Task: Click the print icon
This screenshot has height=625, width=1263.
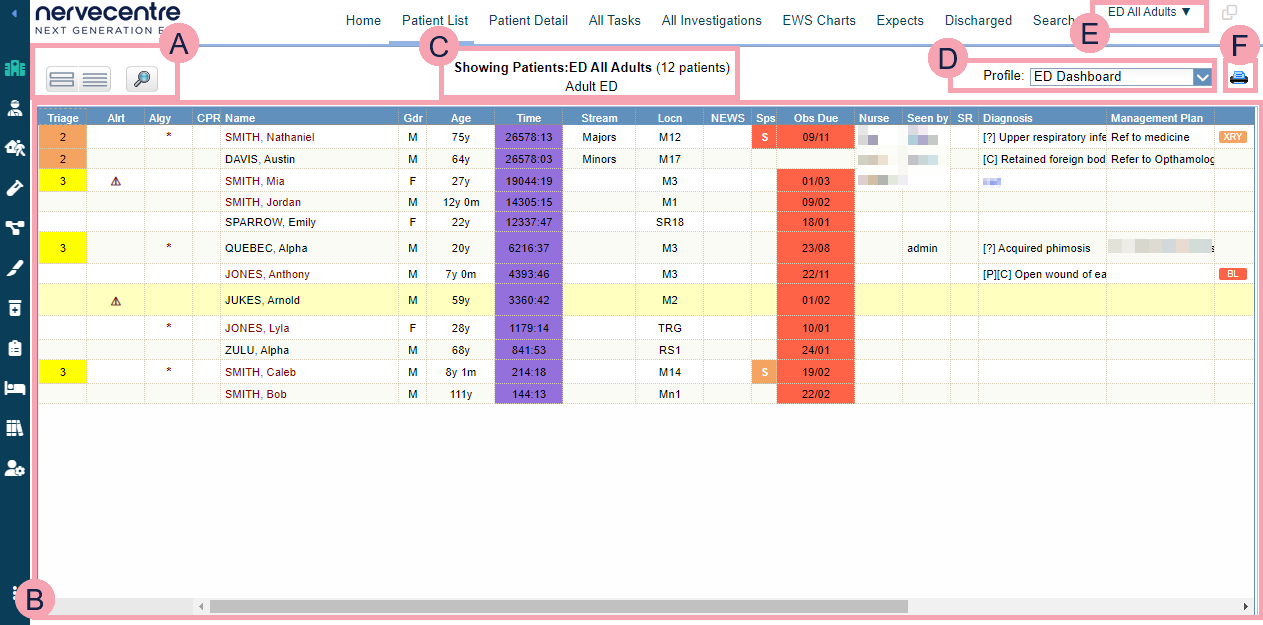Action: coord(1239,77)
